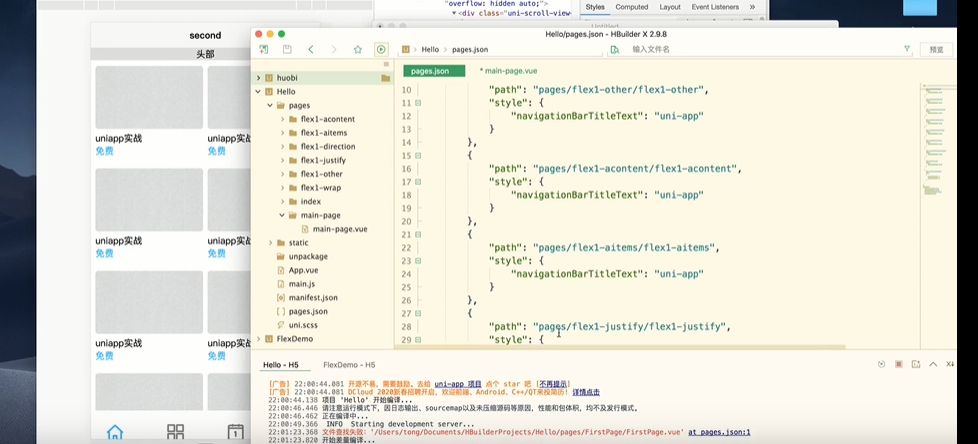
Task: Click the red stop icon in the console
Action: click(899, 364)
